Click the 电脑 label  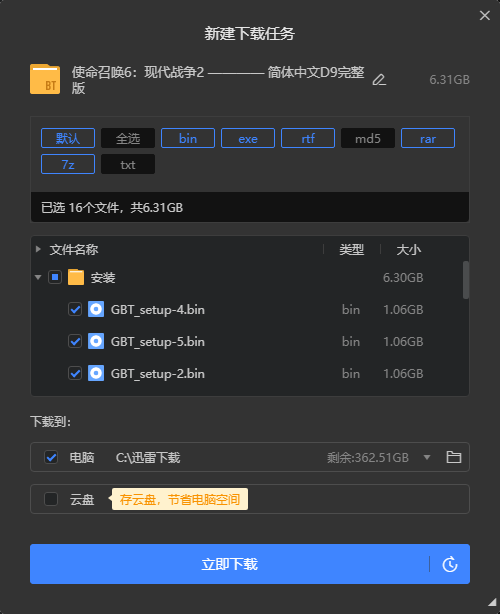pos(82,457)
